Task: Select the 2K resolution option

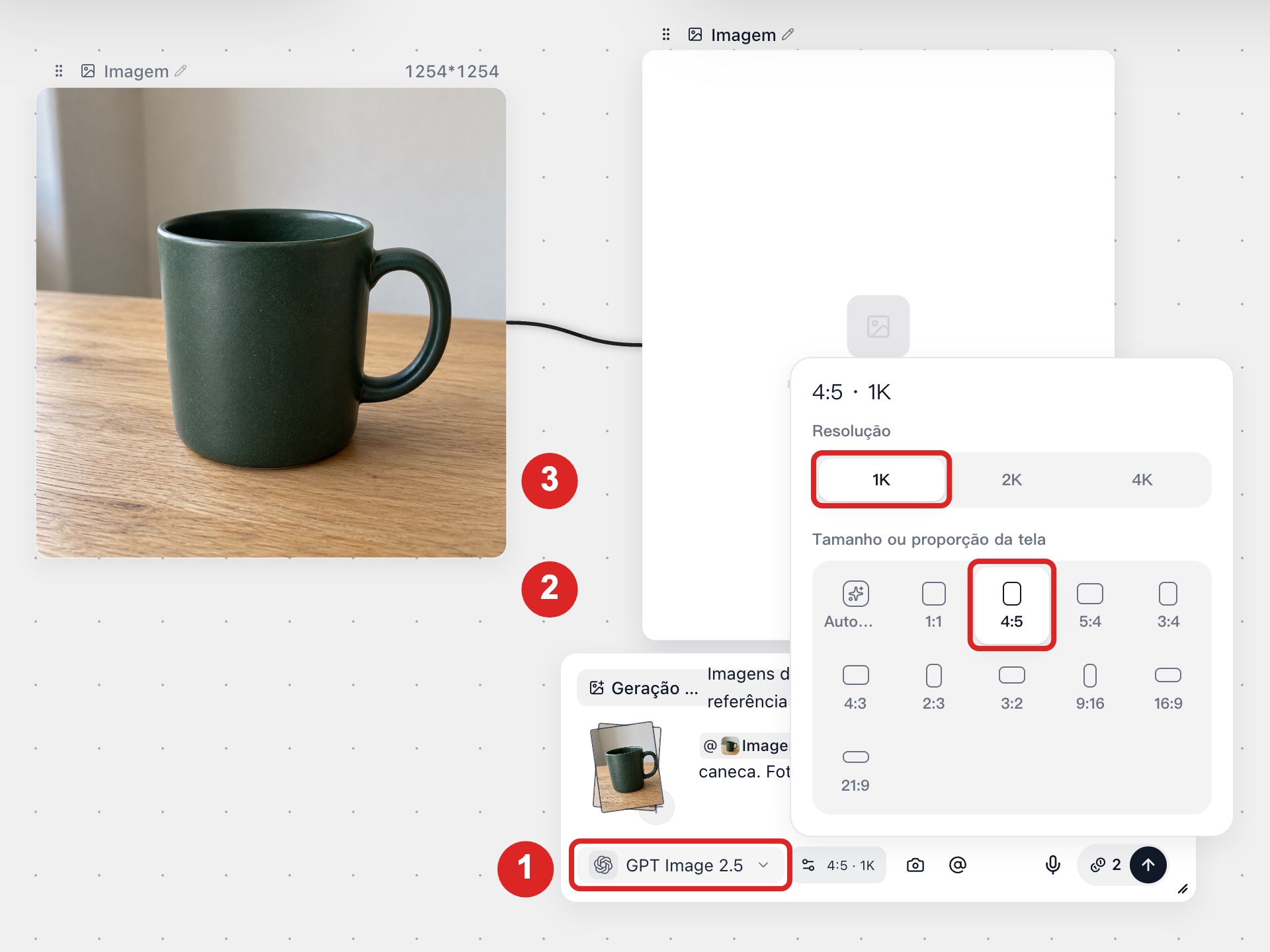Action: pos(1011,480)
